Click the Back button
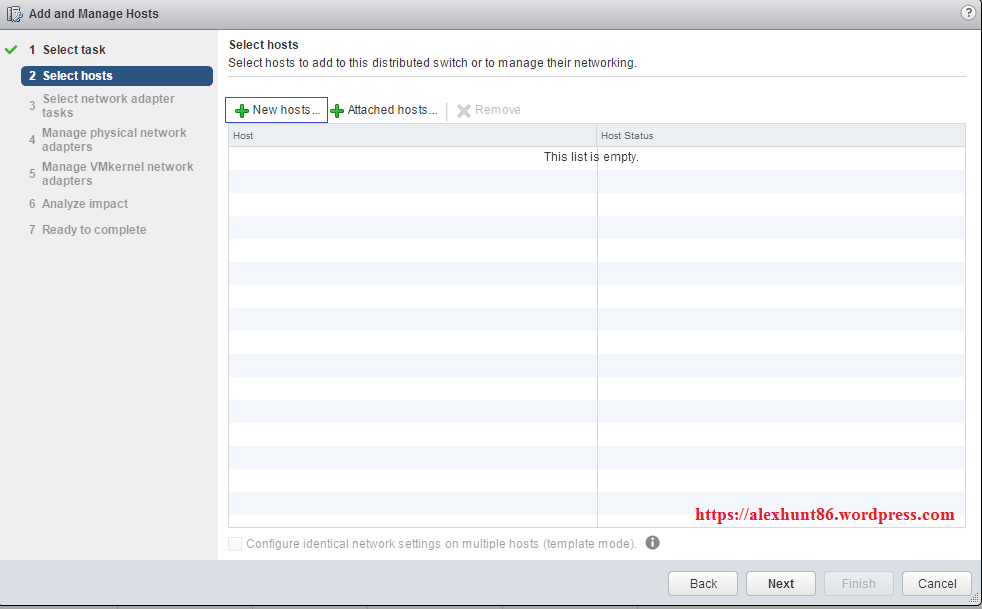The width and height of the screenshot is (982, 609). click(703, 583)
